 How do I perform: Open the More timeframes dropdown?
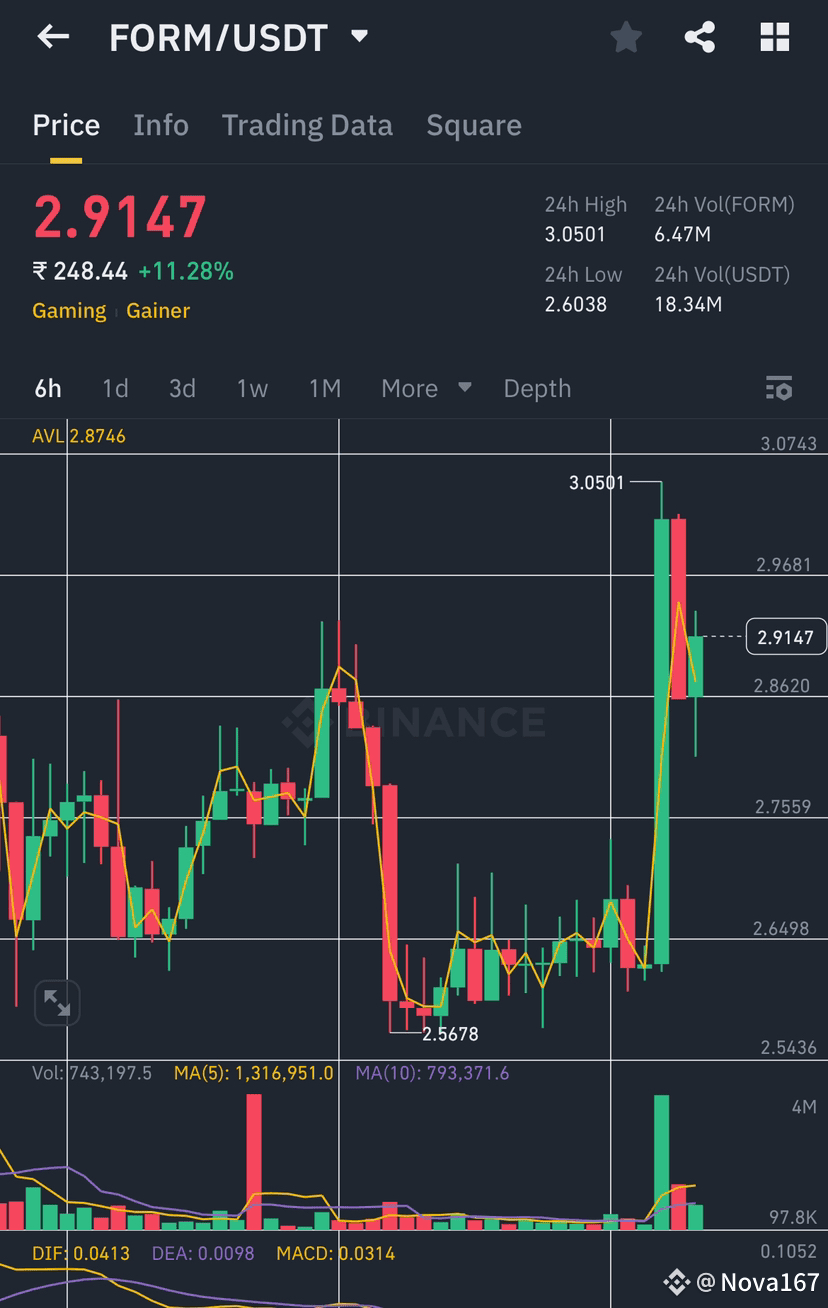coord(426,388)
